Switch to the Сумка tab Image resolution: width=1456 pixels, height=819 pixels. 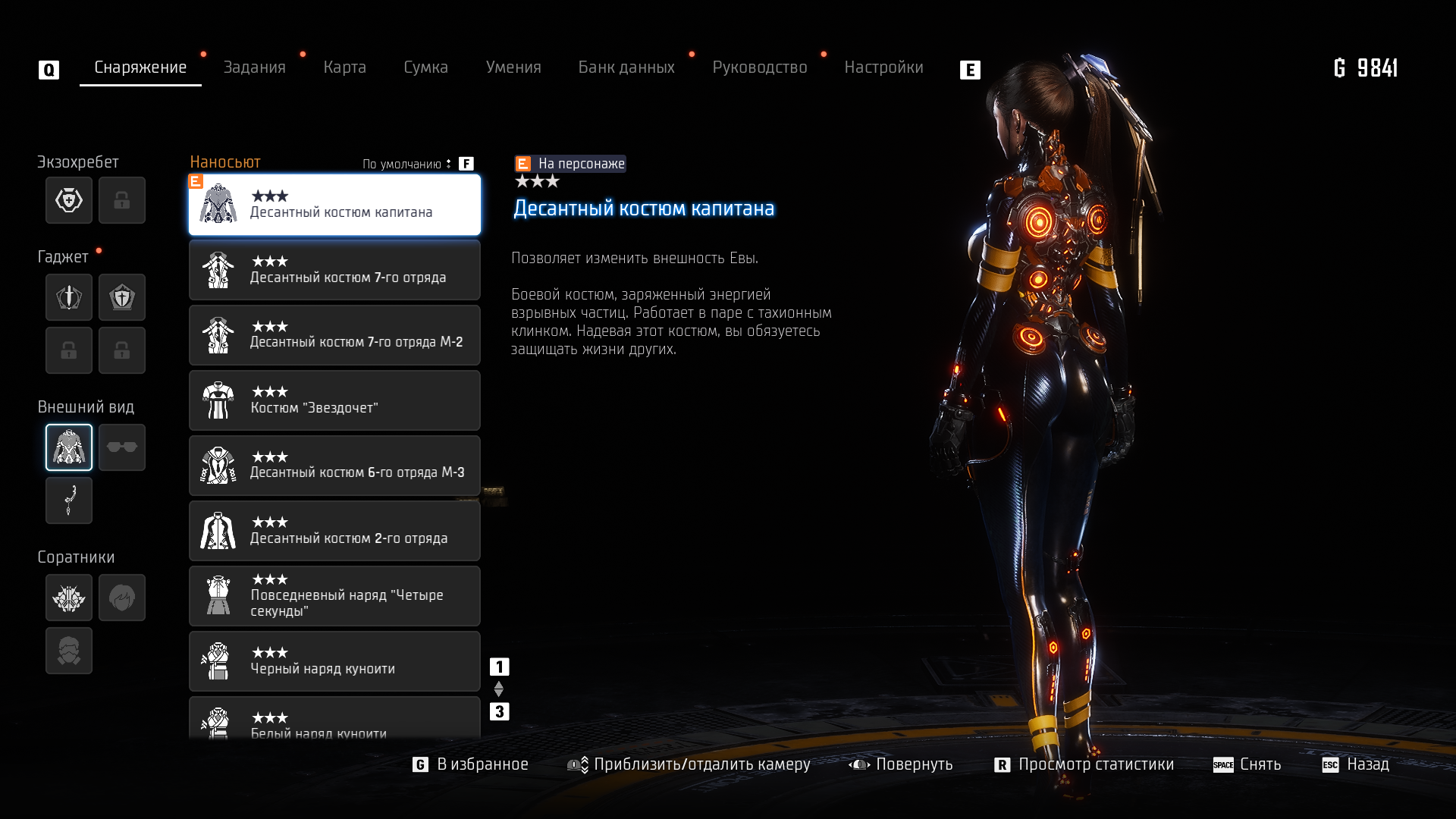point(426,67)
